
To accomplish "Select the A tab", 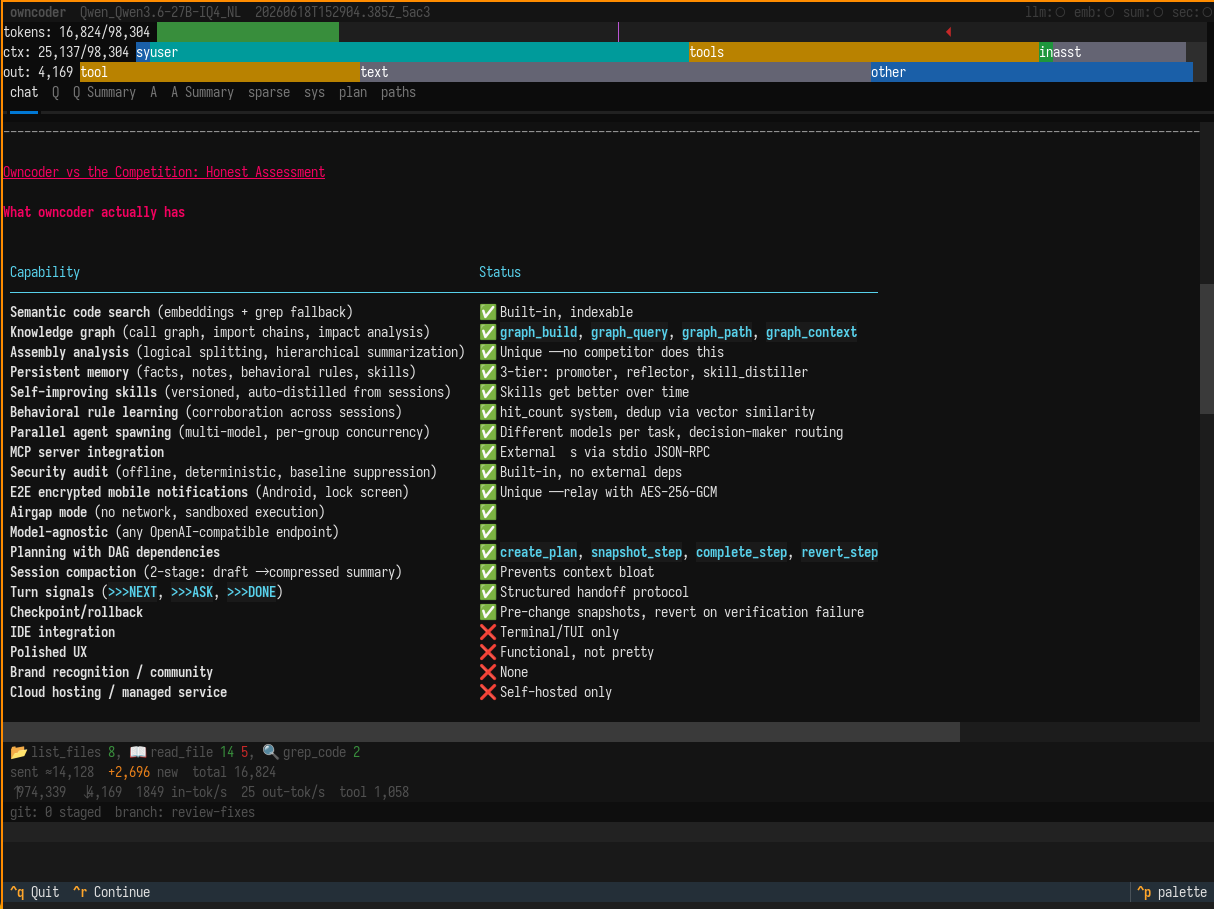I will pos(154,92).
